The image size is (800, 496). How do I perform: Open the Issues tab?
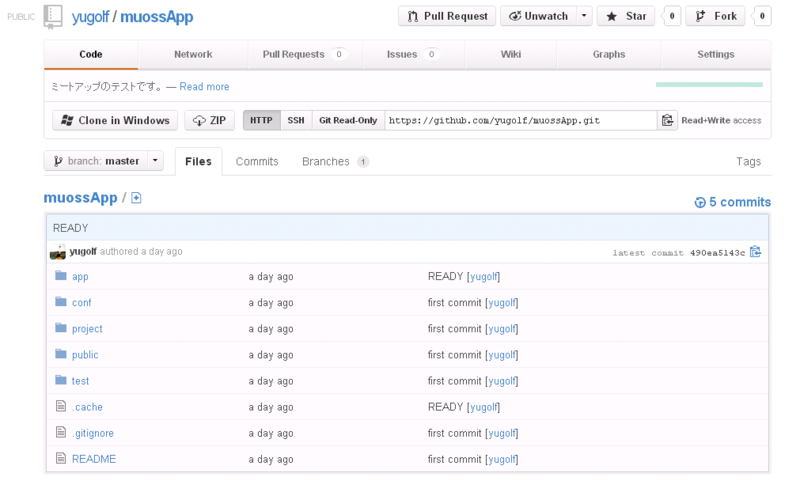pos(413,55)
